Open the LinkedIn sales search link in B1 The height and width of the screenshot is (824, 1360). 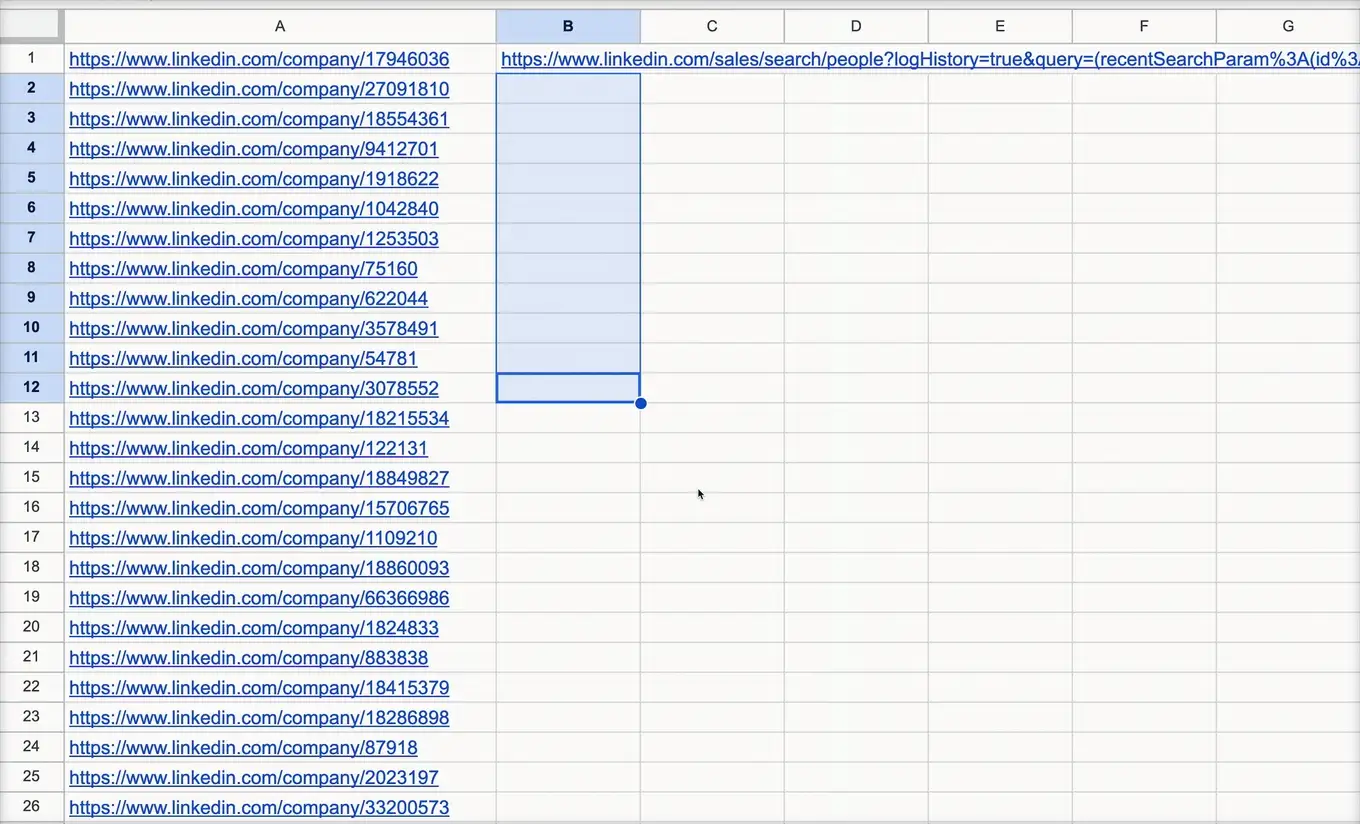[x=930, y=59]
